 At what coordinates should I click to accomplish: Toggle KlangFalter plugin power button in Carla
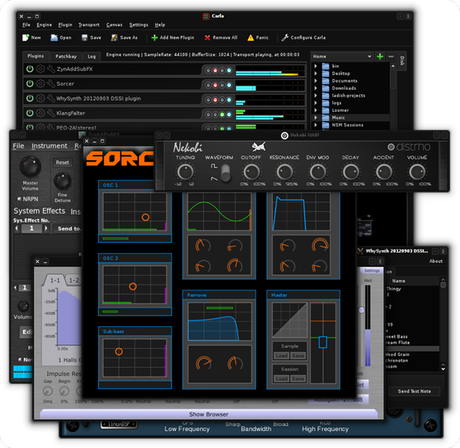30,113
